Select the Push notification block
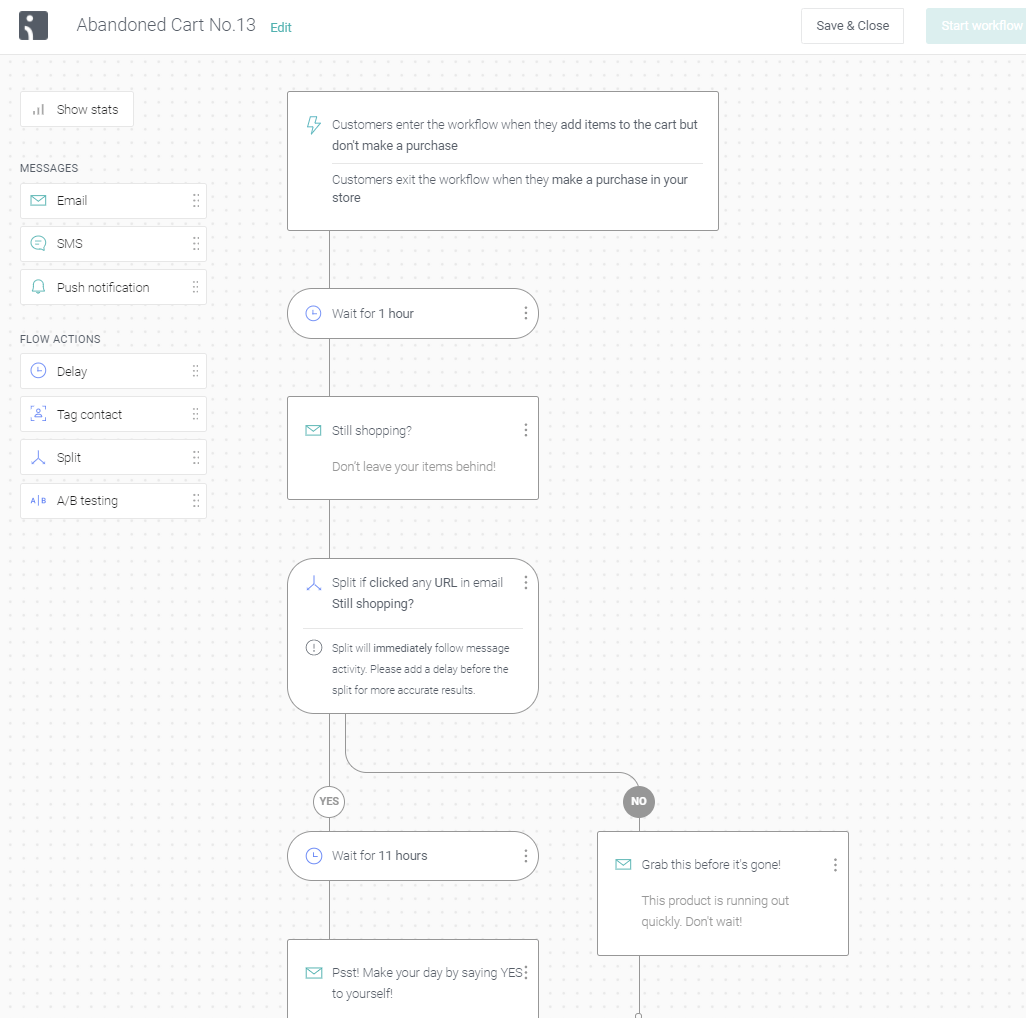Screen dimensions: 1026x1018 (x=113, y=287)
